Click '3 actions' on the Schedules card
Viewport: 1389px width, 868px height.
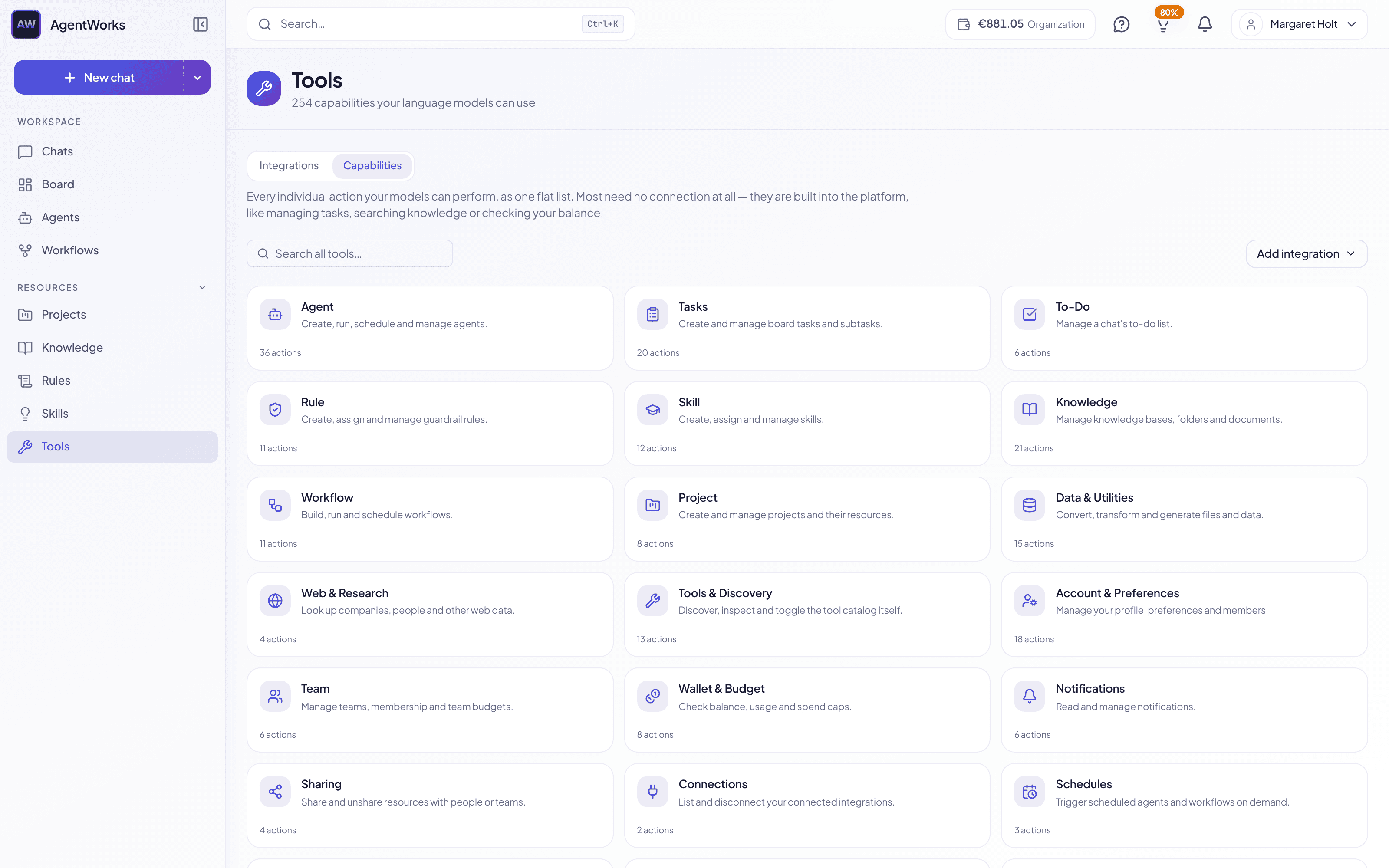1032,830
